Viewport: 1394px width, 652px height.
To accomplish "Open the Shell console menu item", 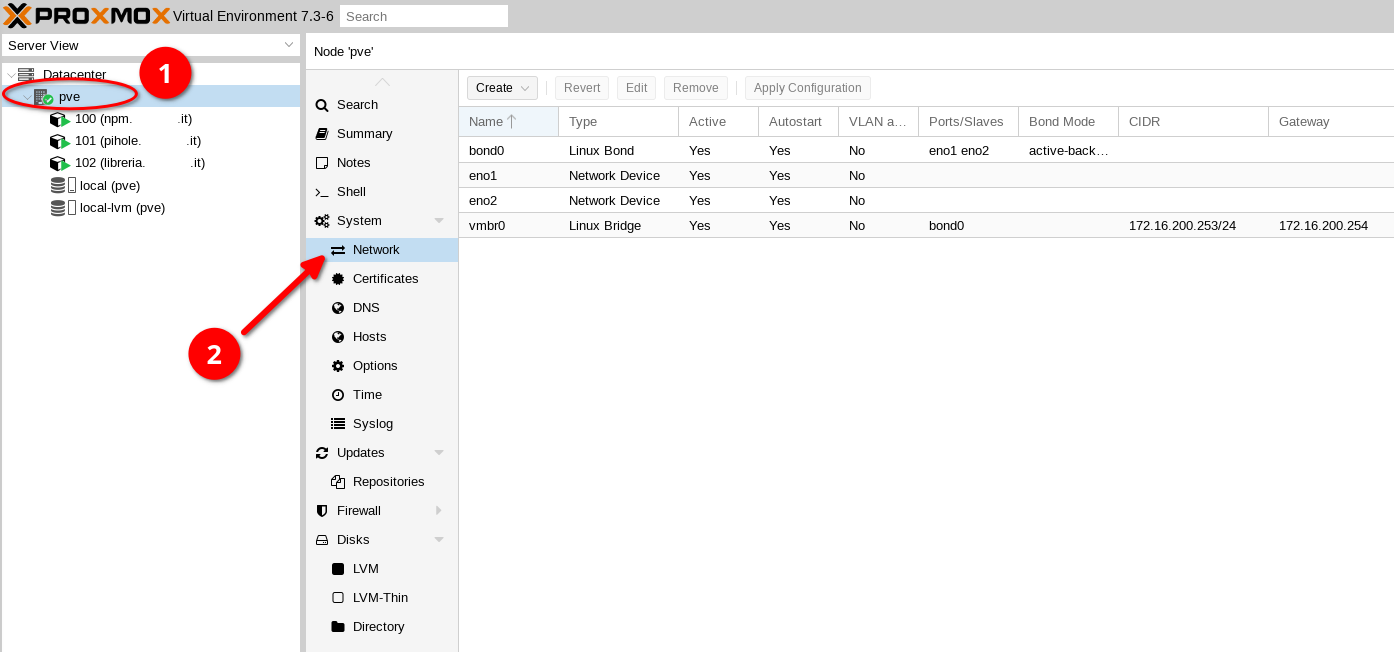I will 382,192.
